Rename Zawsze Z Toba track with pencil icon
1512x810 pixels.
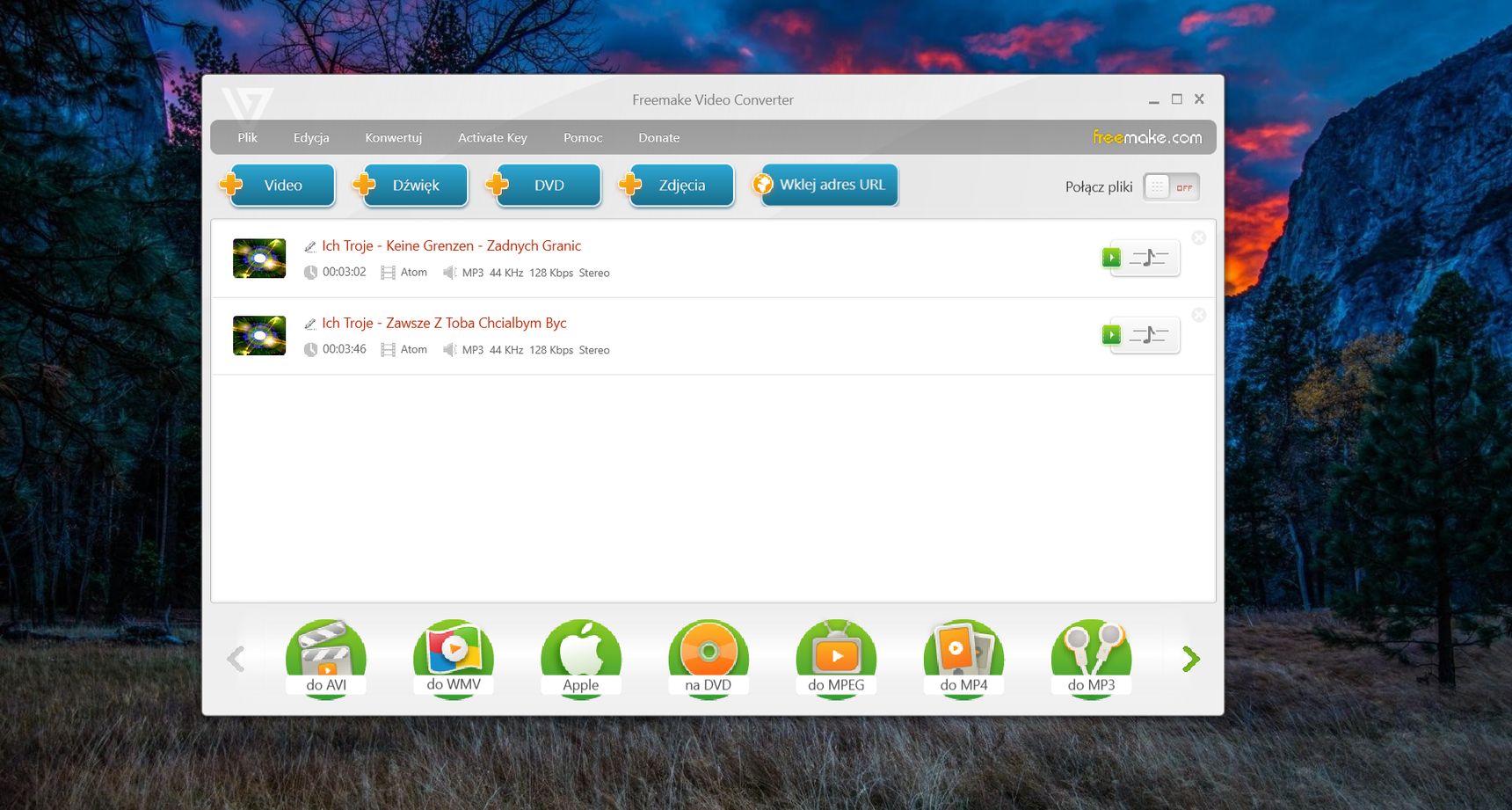[309, 325]
